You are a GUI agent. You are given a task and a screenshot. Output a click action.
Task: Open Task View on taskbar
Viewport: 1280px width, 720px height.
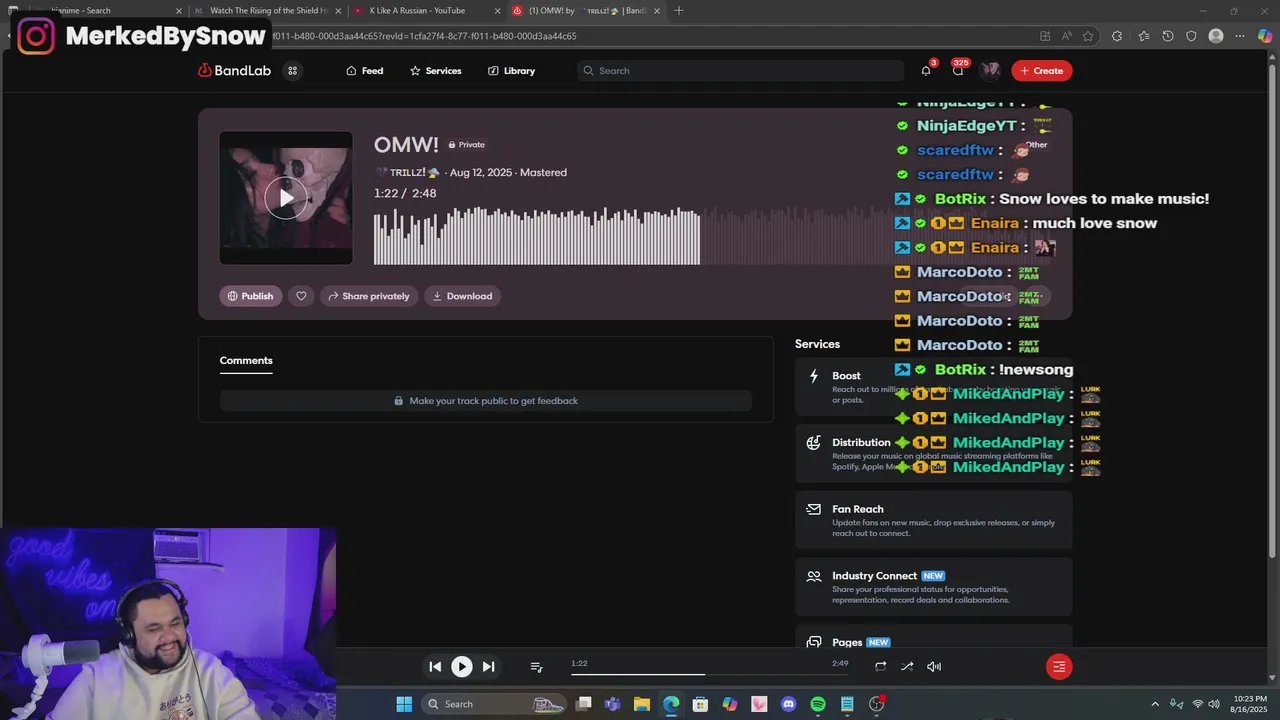pyautogui.click(x=584, y=704)
